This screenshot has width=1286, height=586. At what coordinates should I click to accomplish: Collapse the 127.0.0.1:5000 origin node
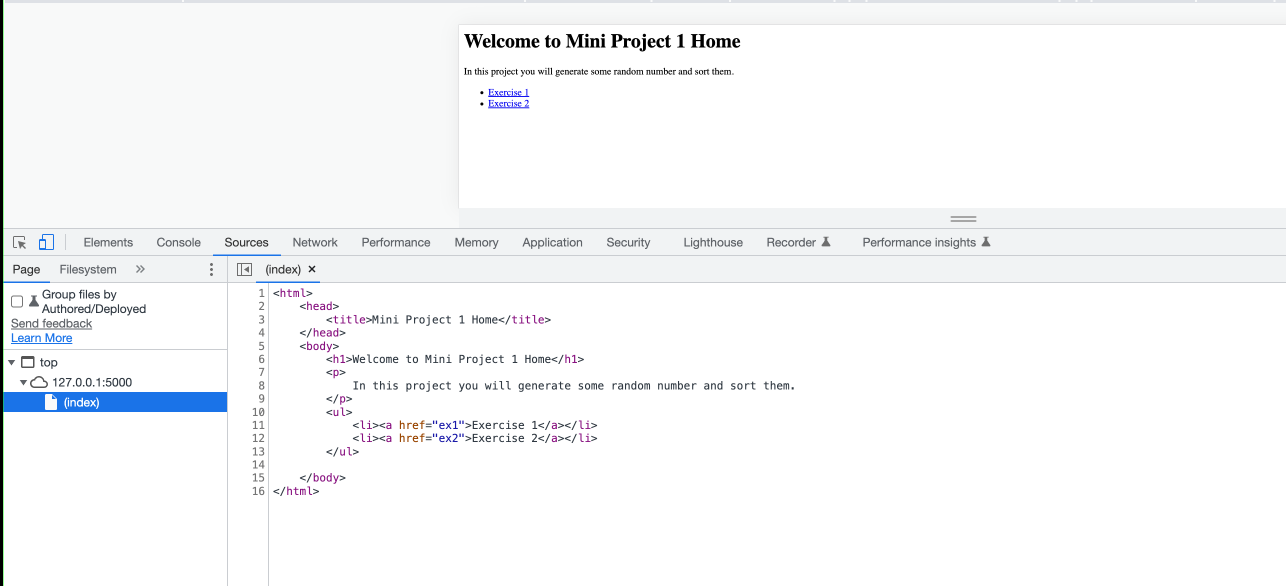tap(24, 383)
